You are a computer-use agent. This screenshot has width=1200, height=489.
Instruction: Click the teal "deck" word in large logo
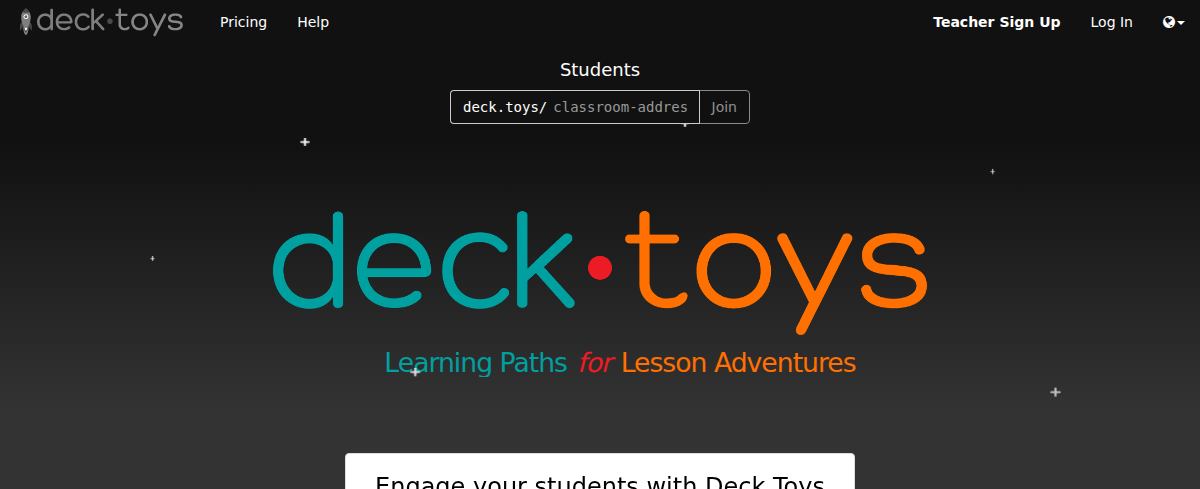click(x=424, y=260)
